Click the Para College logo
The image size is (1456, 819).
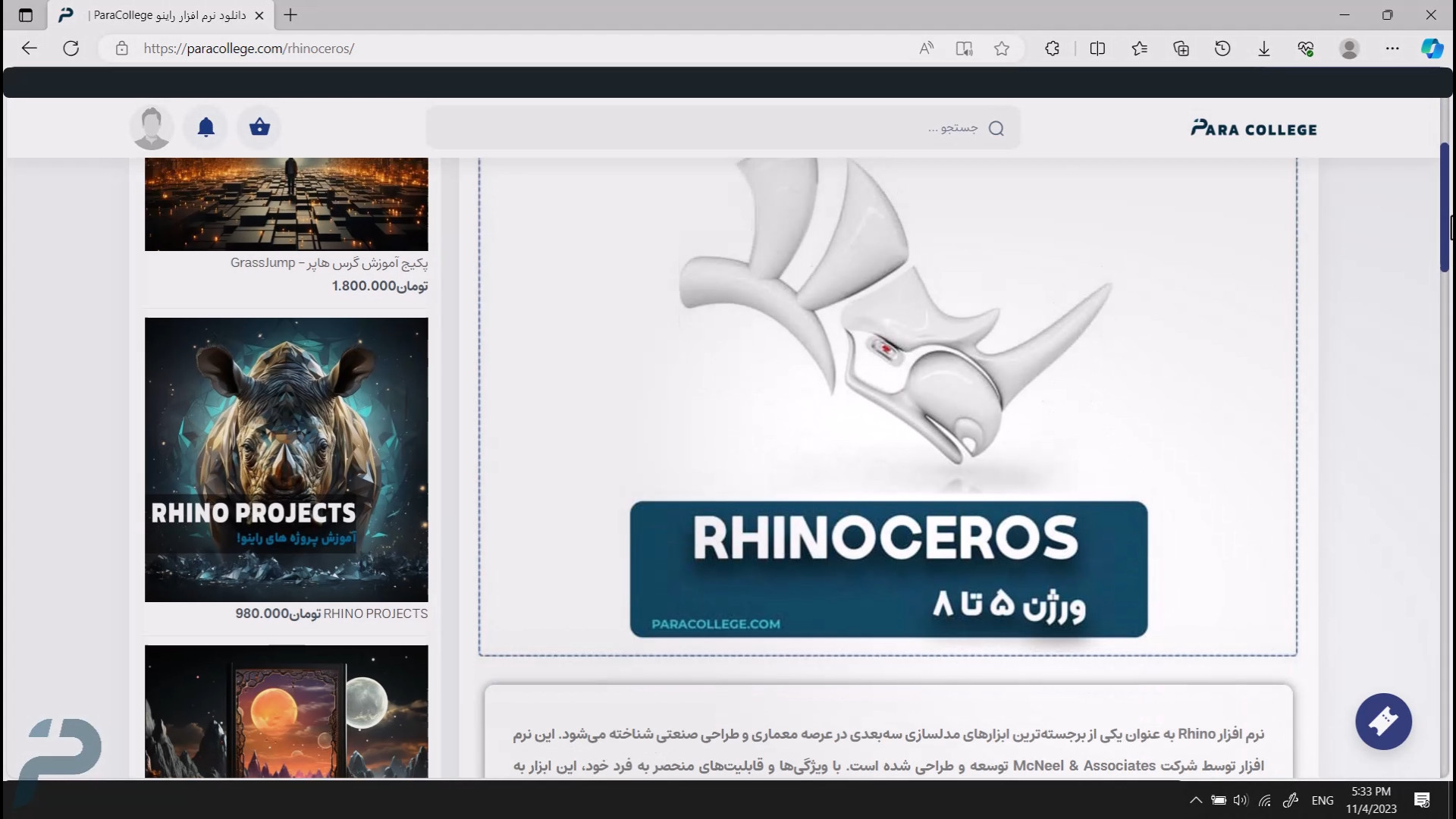pos(1253,127)
